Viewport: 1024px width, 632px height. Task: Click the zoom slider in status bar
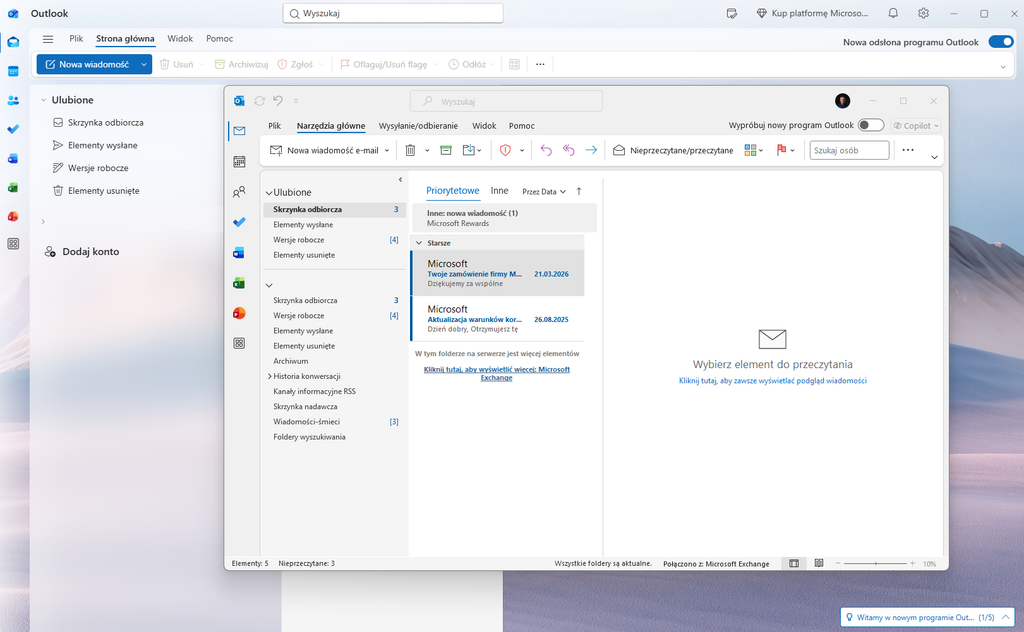click(875, 563)
